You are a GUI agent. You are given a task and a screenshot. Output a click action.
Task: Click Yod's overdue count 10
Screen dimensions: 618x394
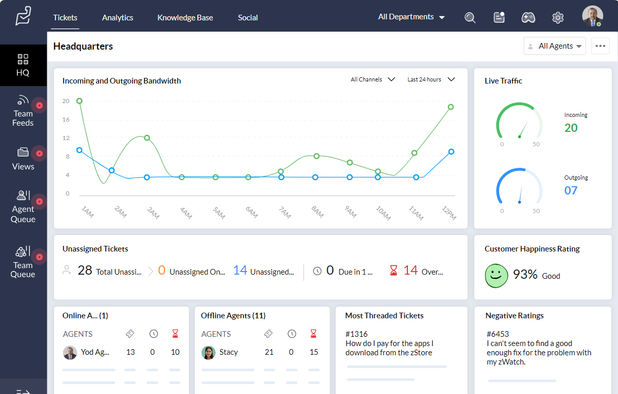(175, 352)
